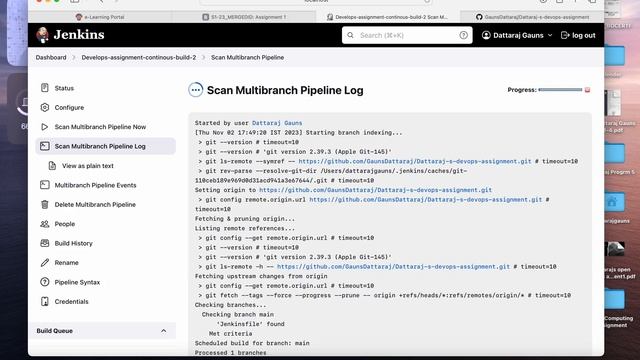Open GitHub URL in git ls-remote --symref line
This screenshot has width=640, height=360.
415,161
